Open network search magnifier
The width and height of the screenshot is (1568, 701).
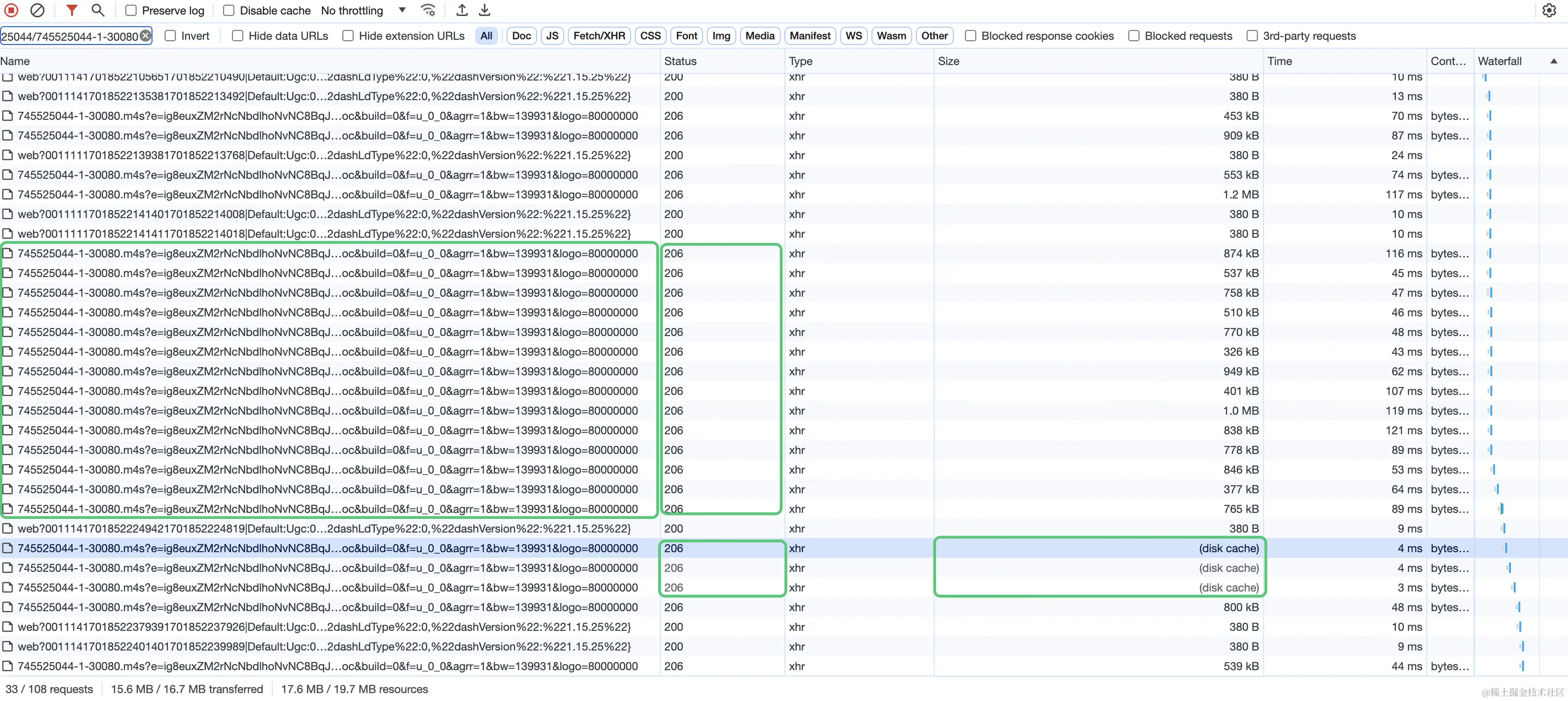[97, 10]
